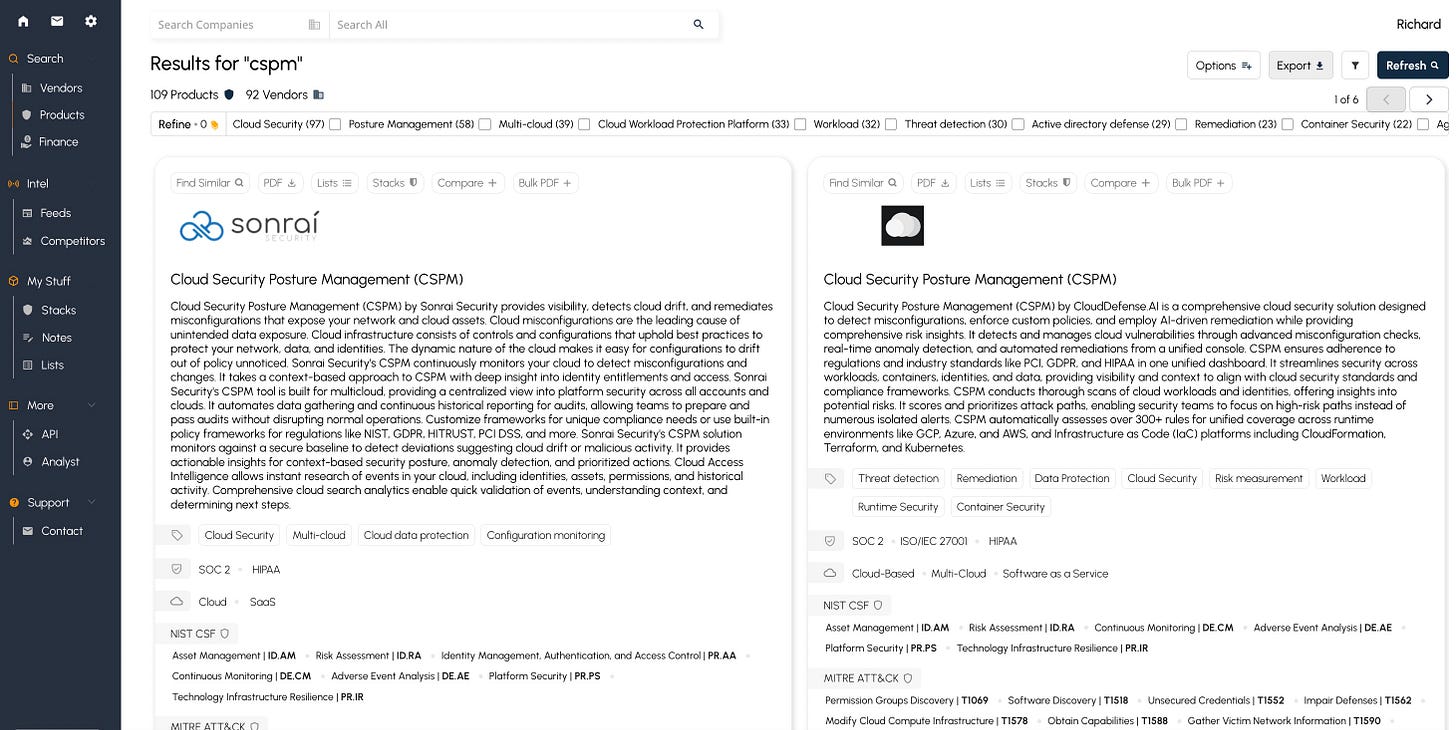
Task: Open Lists under My Stuff in the sidebar
Action: coord(52,365)
